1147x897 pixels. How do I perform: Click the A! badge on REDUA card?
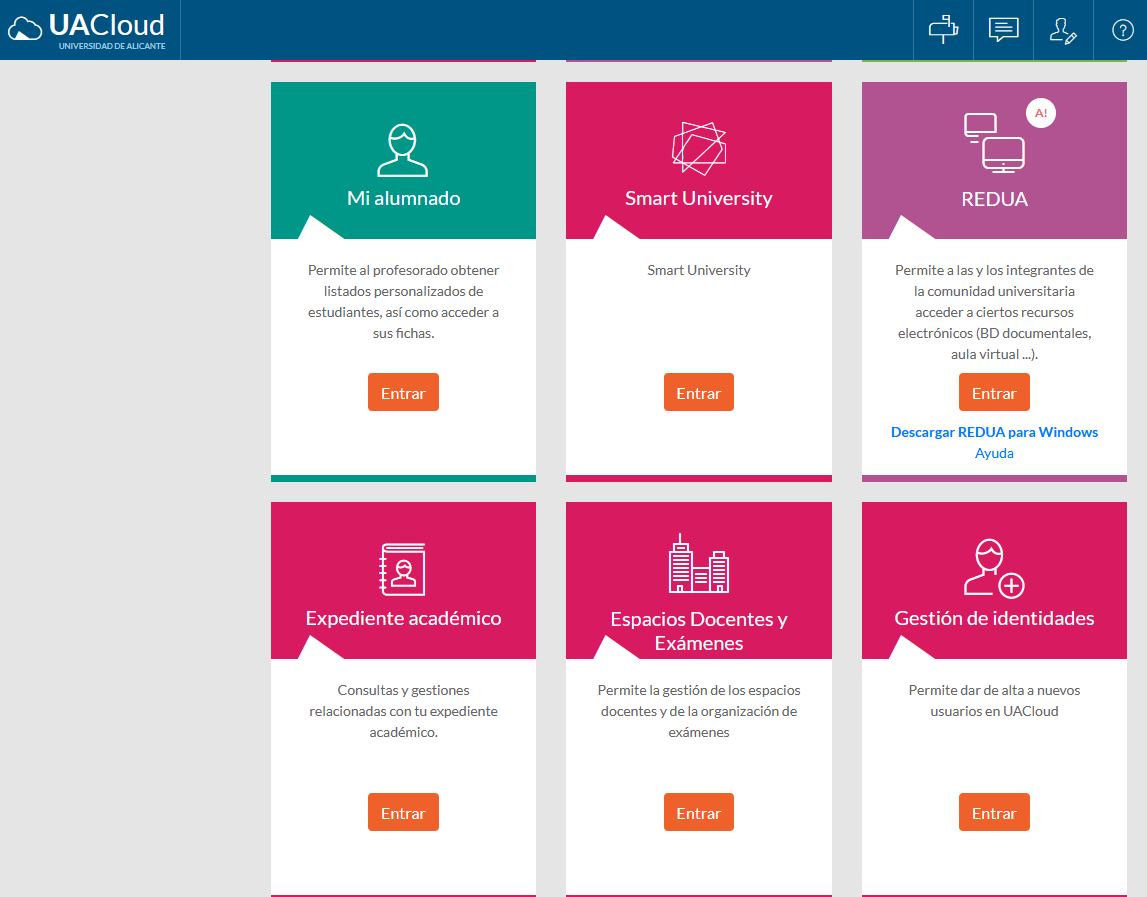[x=1041, y=113]
